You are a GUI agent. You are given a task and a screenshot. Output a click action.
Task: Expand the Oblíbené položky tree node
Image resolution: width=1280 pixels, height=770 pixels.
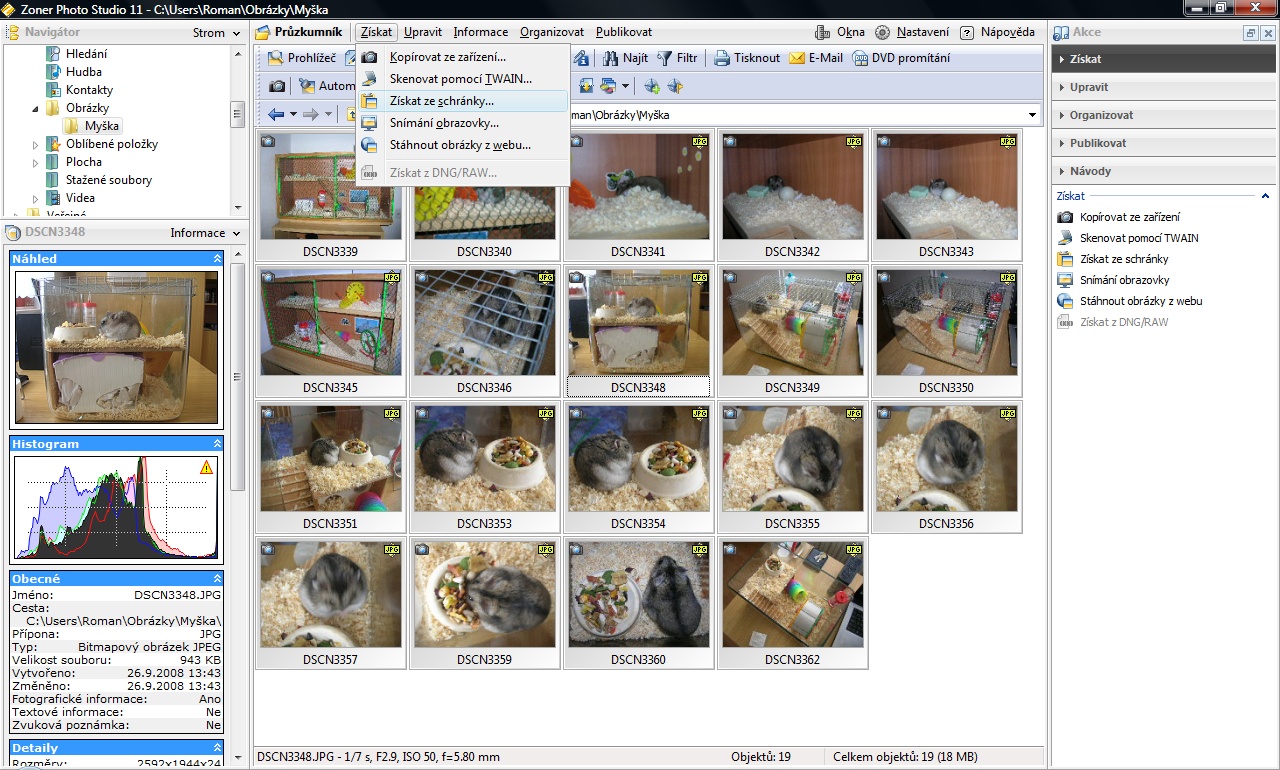click(36, 144)
